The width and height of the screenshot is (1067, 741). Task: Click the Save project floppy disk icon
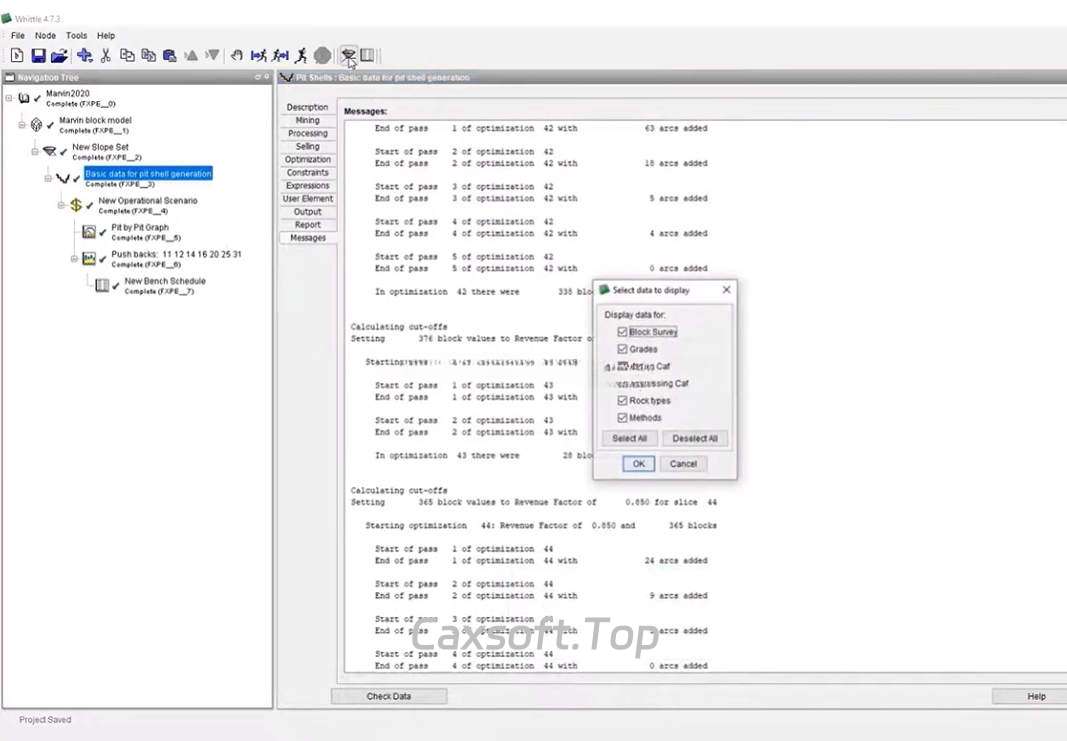38,56
